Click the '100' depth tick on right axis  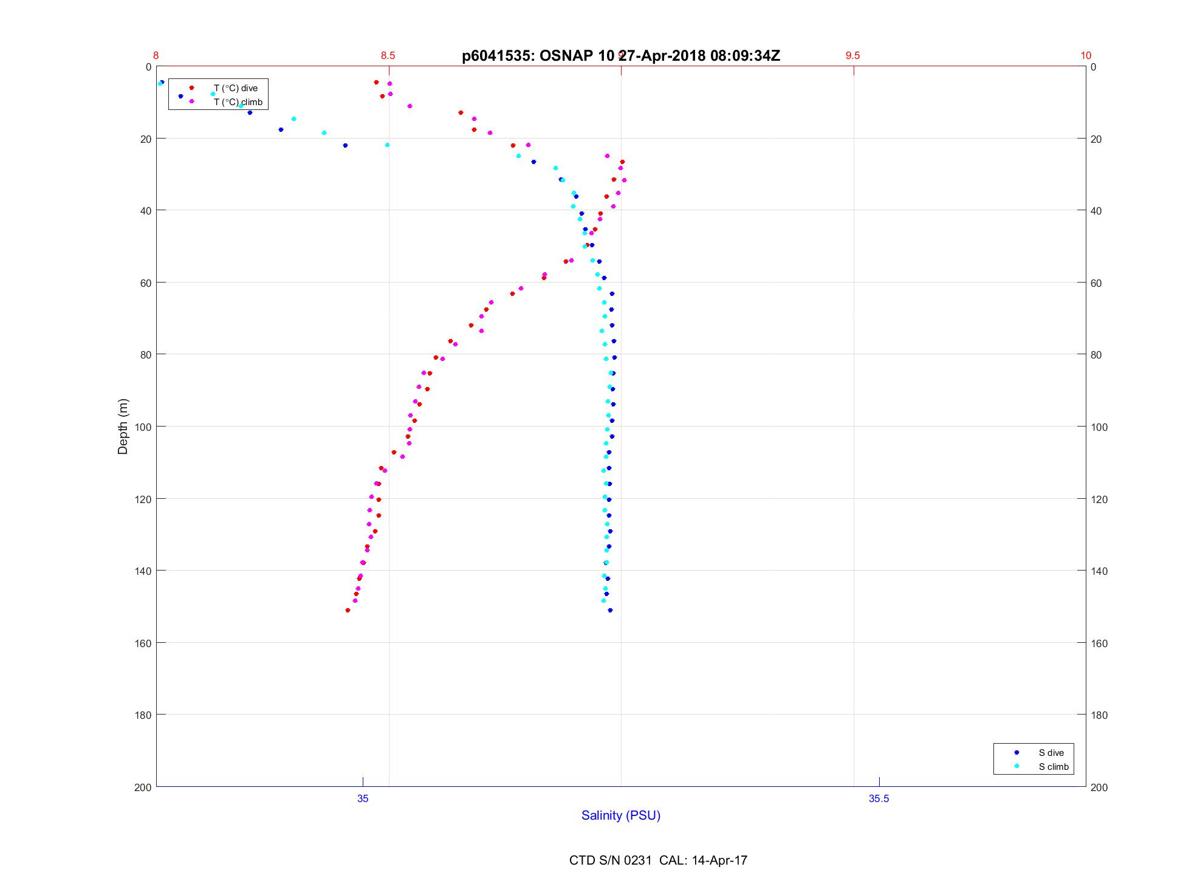pyautogui.click(x=1099, y=427)
